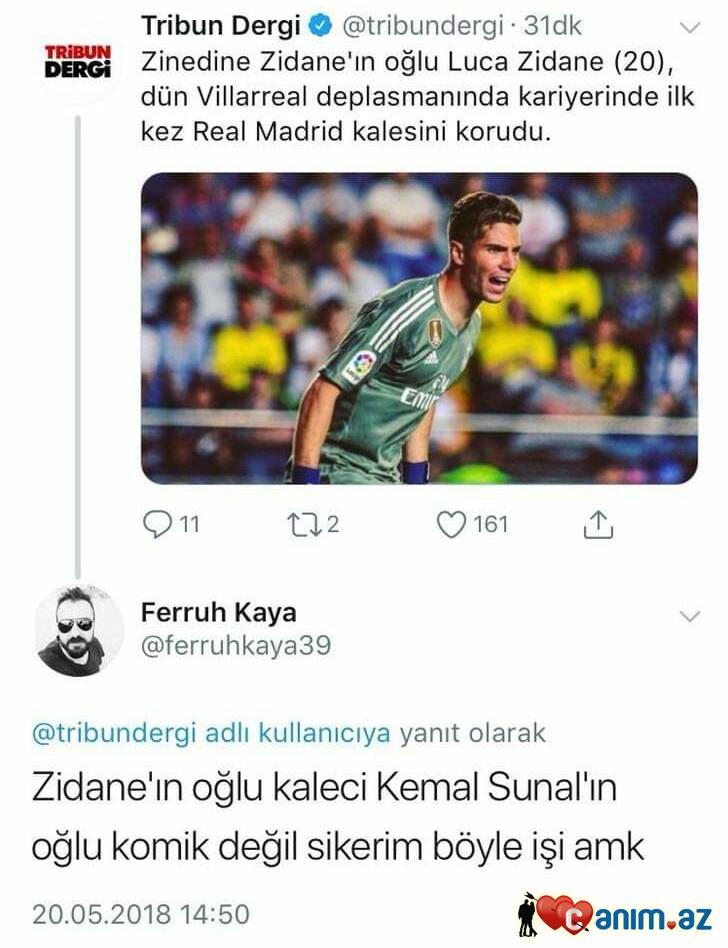Like the tweet with the heart icon
This screenshot has height=948, width=728.
tap(453, 524)
